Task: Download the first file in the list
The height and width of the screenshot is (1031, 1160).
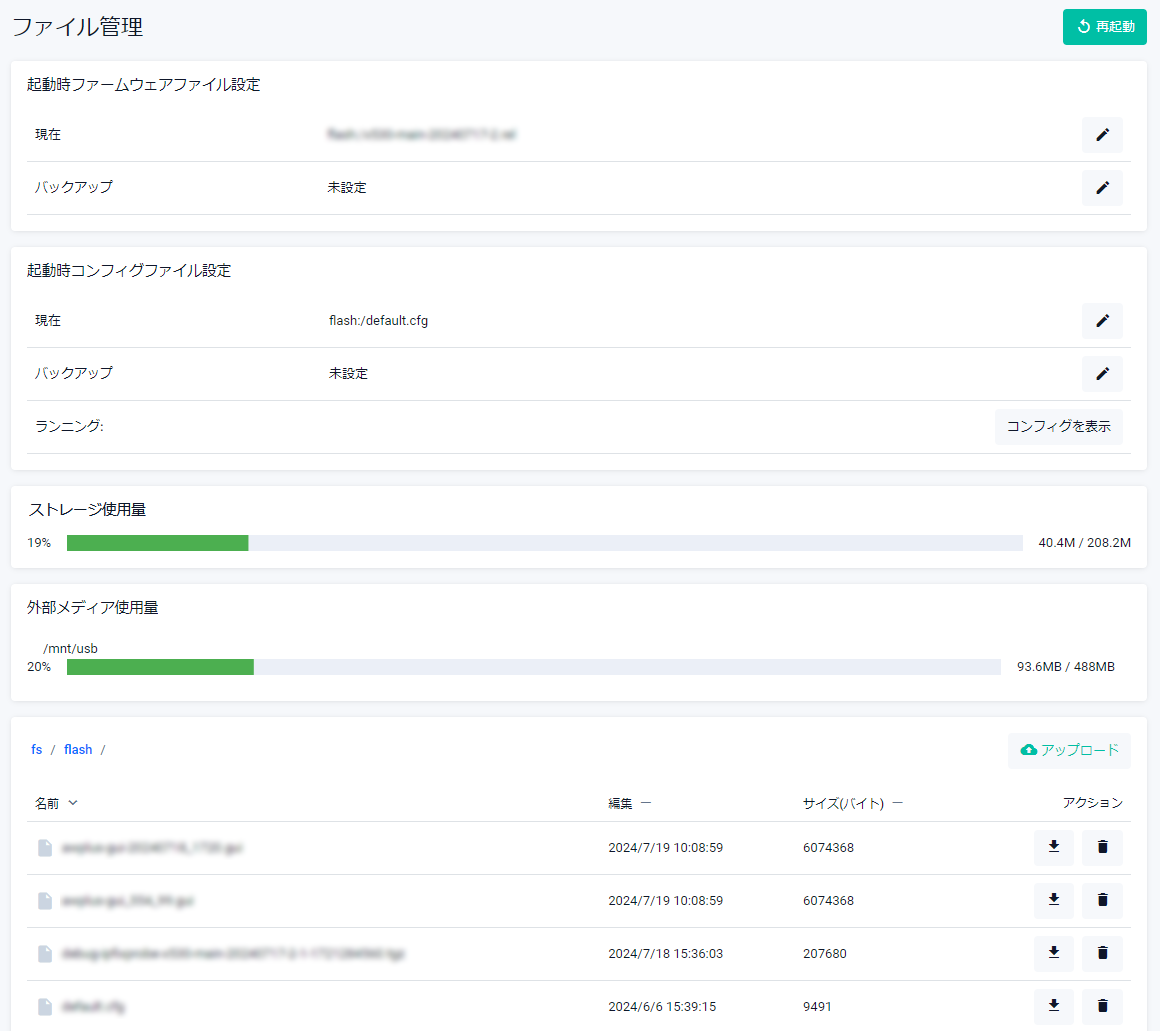Action: 1053,848
